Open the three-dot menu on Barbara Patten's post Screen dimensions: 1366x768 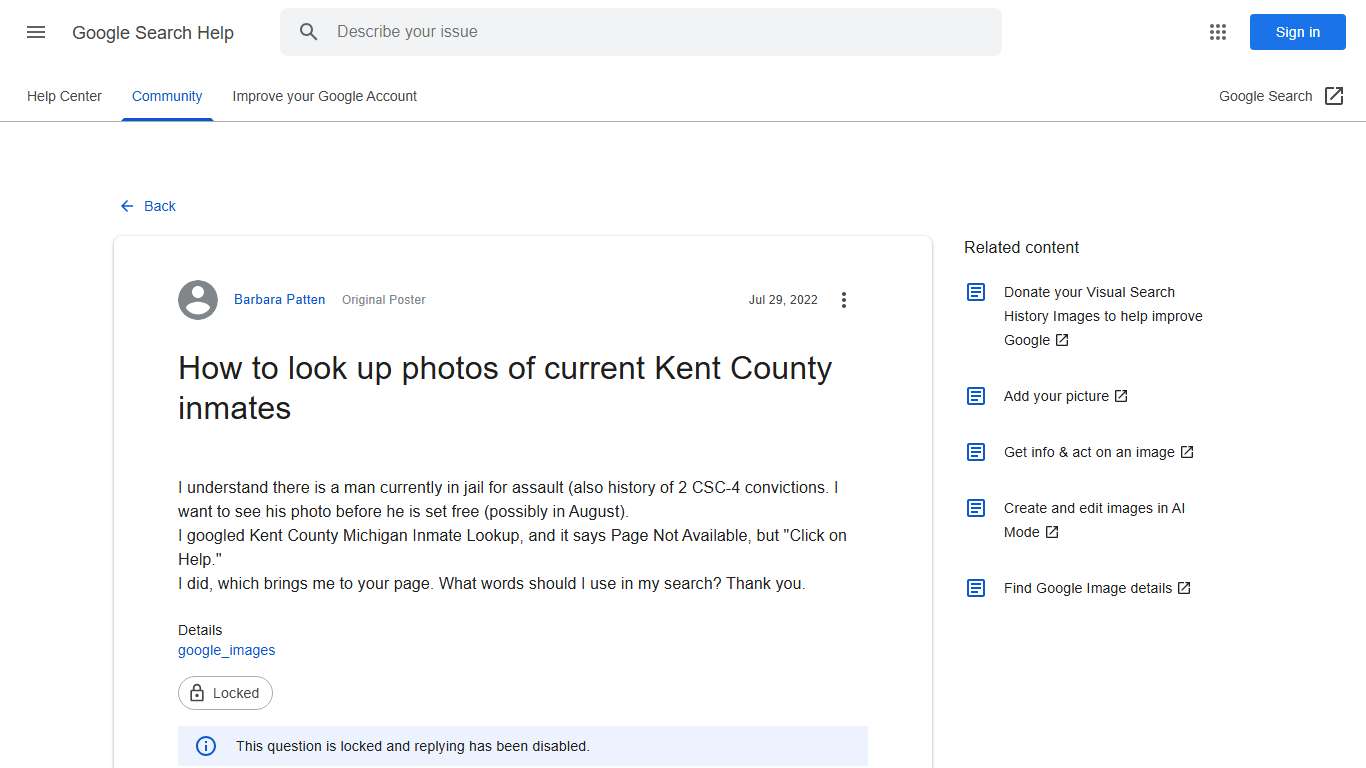click(x=844, y=299)
